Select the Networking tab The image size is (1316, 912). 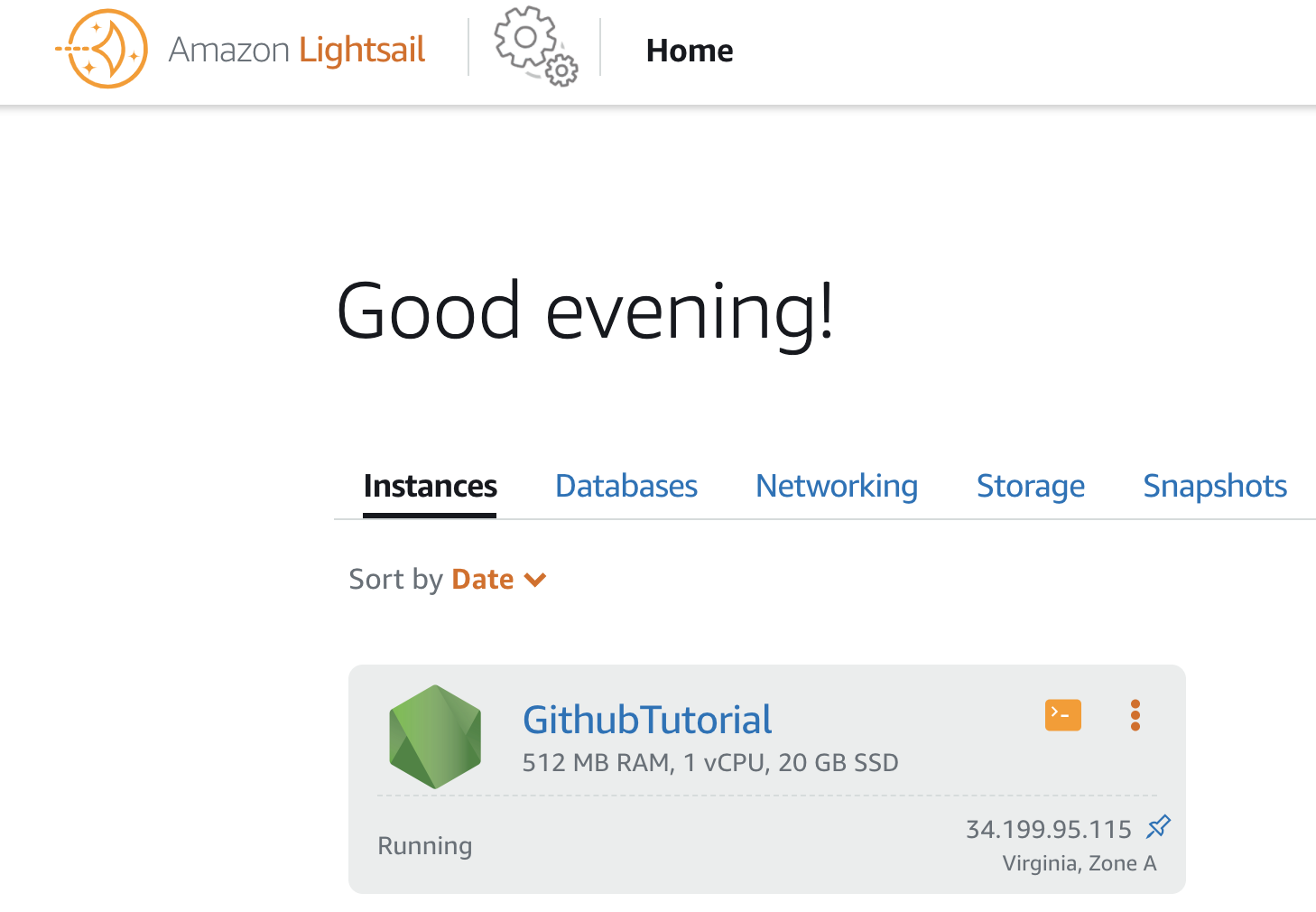(836, 487)
